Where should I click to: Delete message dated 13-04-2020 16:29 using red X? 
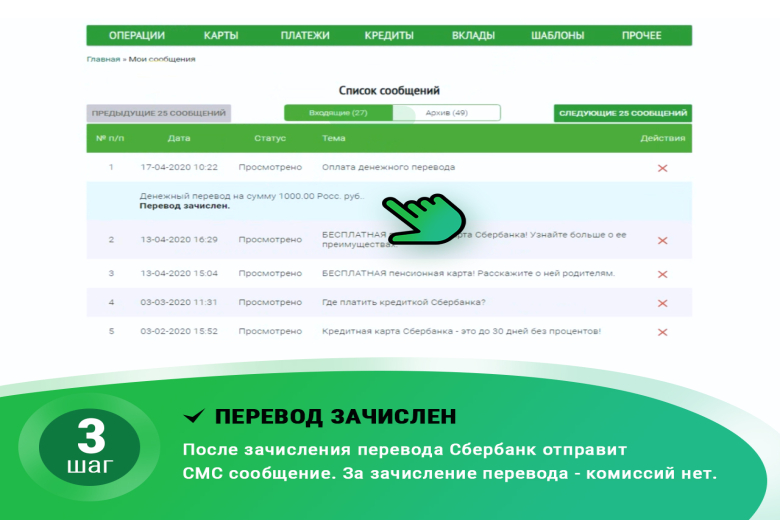[662, 240]
